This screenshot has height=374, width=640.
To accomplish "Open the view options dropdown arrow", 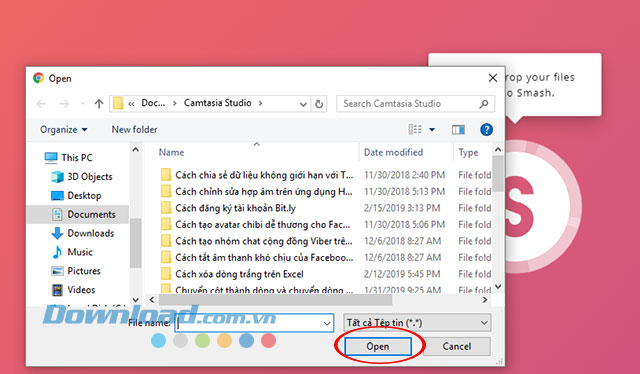I will tap(432, 130).
